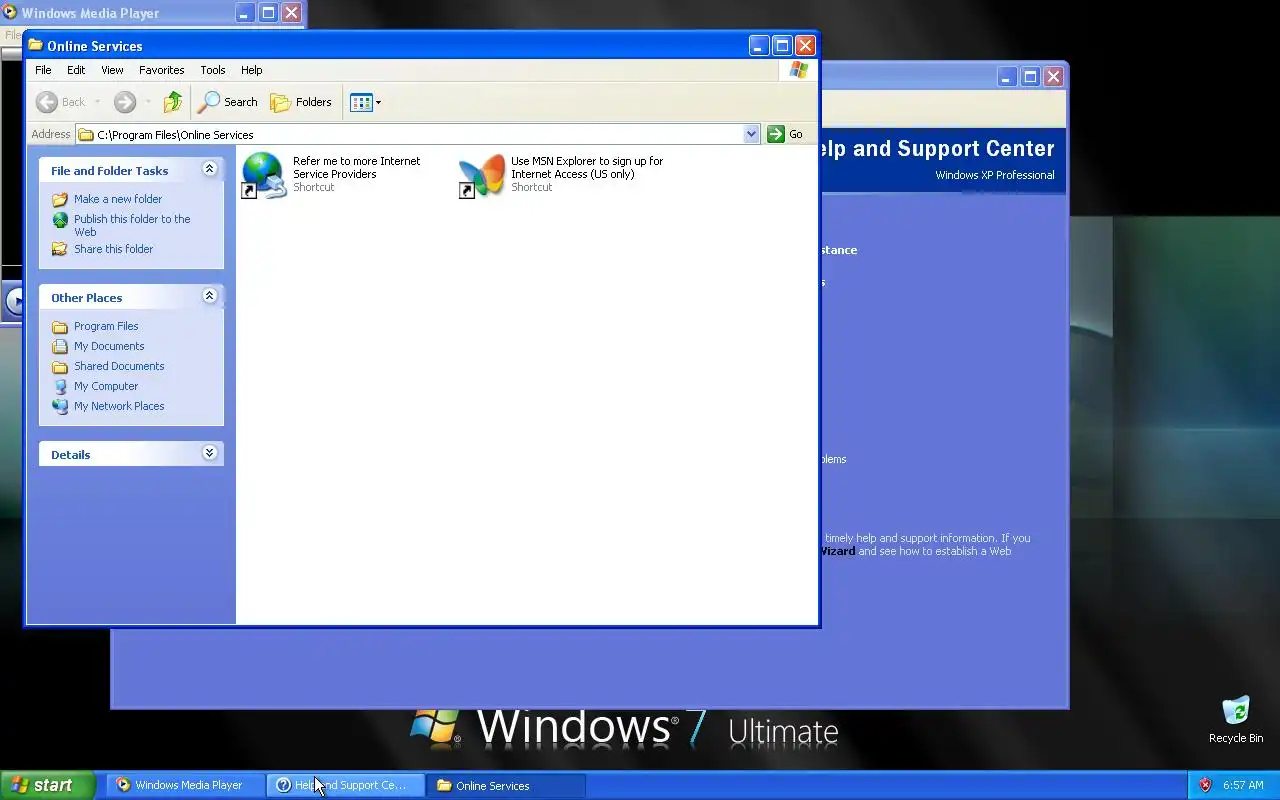Toggle the Folders pane button
Viewport: 1280px width, 800px height.
pos(301,102)
